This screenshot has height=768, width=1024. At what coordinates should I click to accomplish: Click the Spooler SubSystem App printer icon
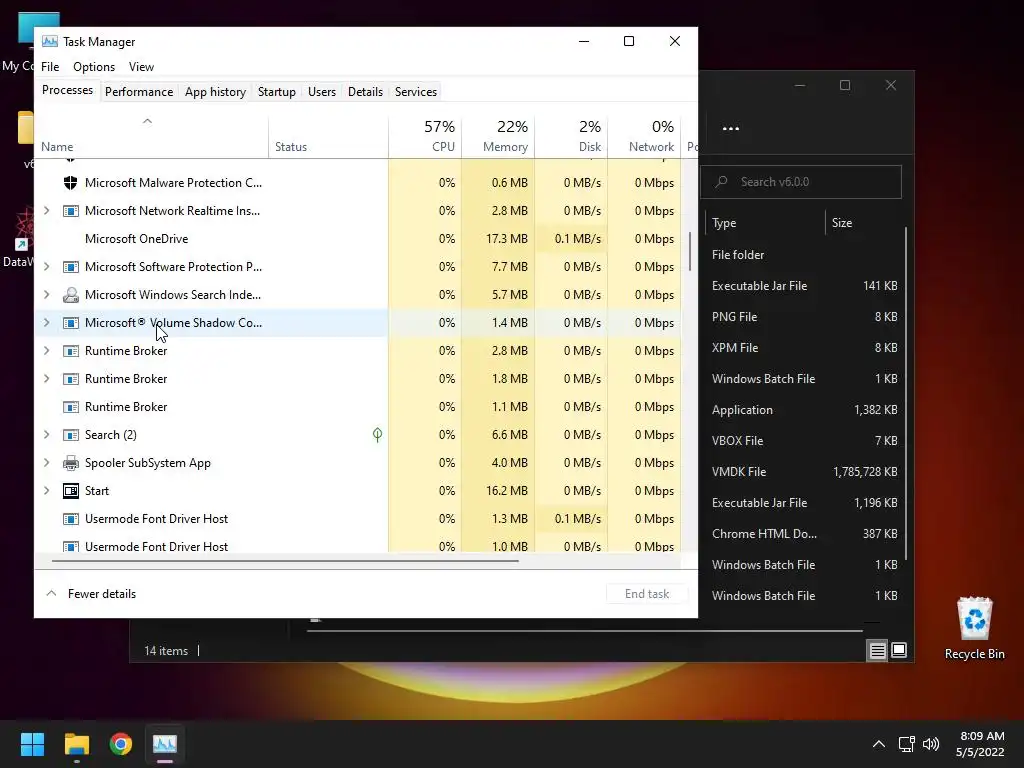71,463
